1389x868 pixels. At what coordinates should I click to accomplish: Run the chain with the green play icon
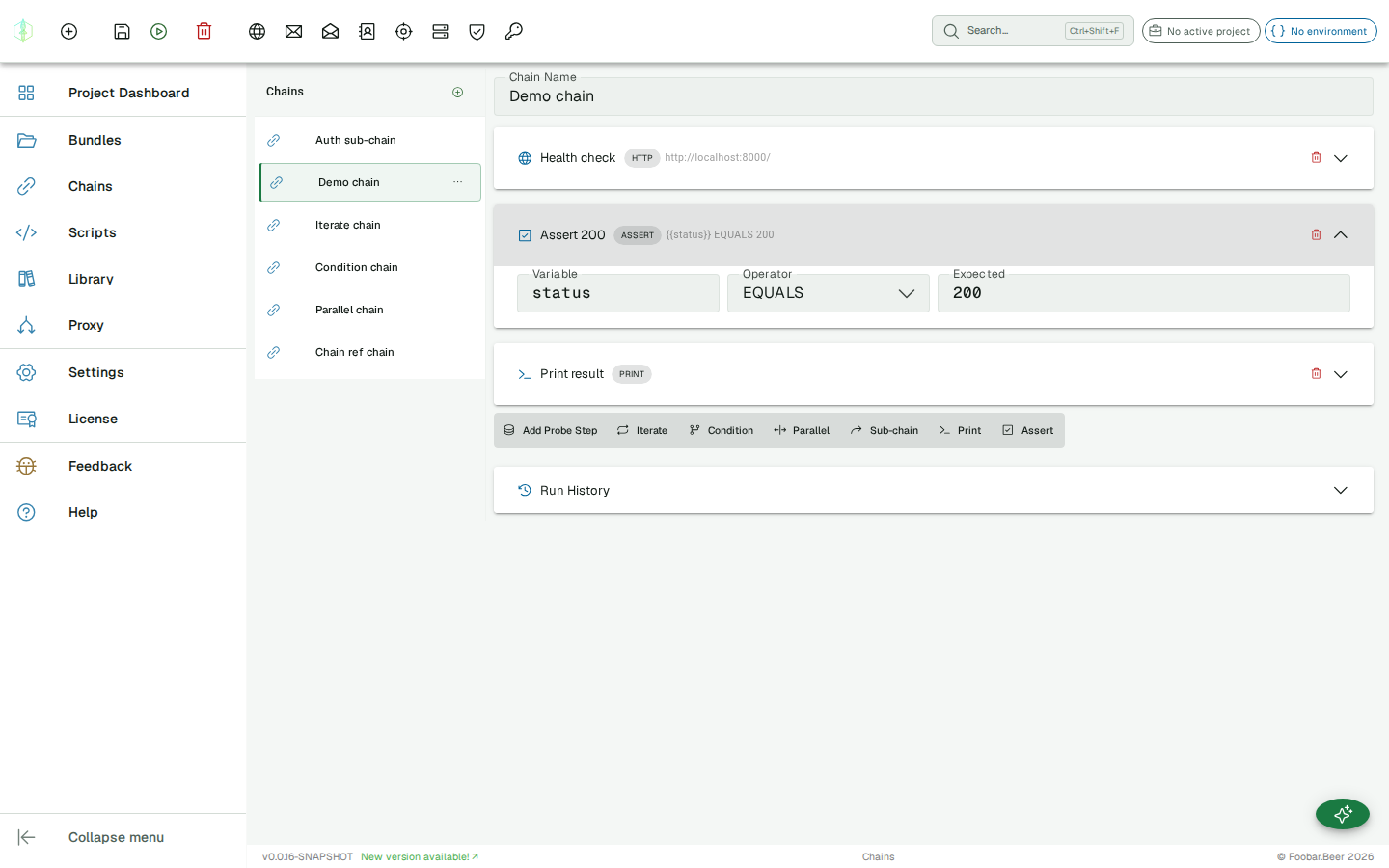pyautogui.click(x=159, y=31)
